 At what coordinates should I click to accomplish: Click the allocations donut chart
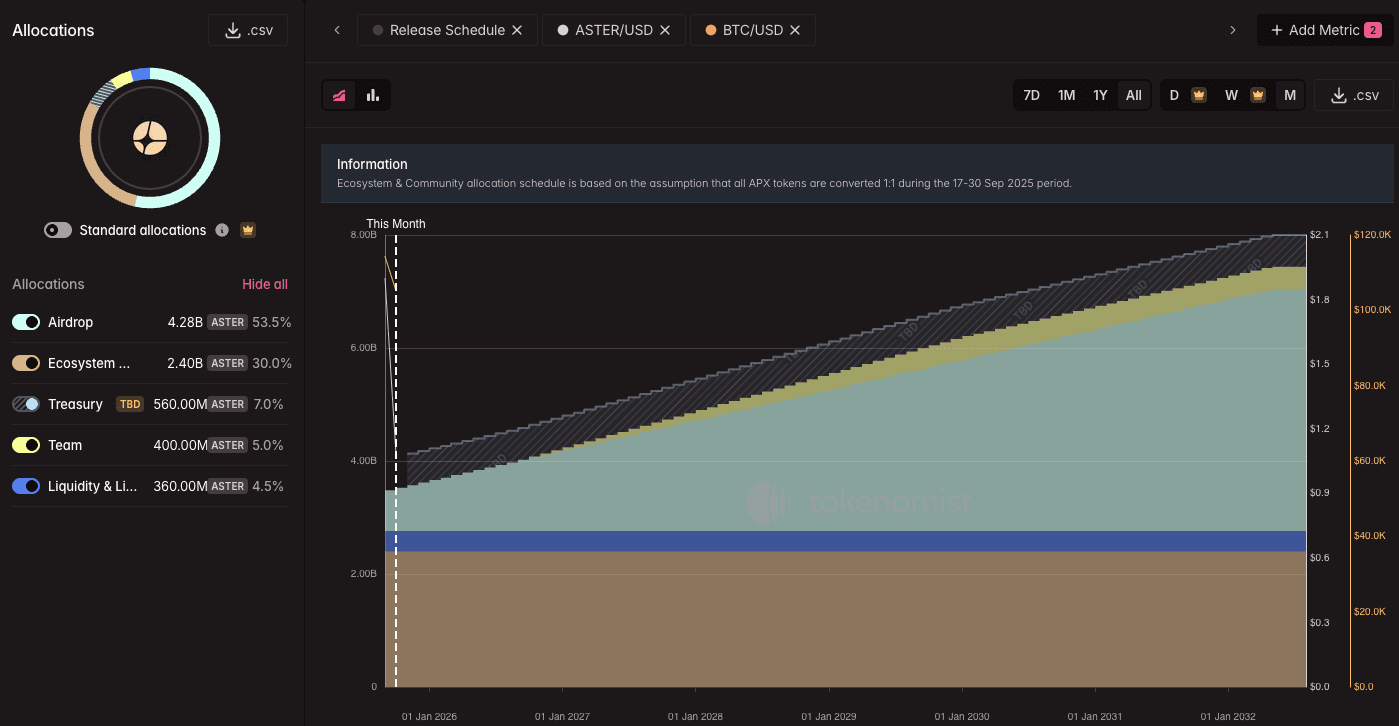pos(150,138)
